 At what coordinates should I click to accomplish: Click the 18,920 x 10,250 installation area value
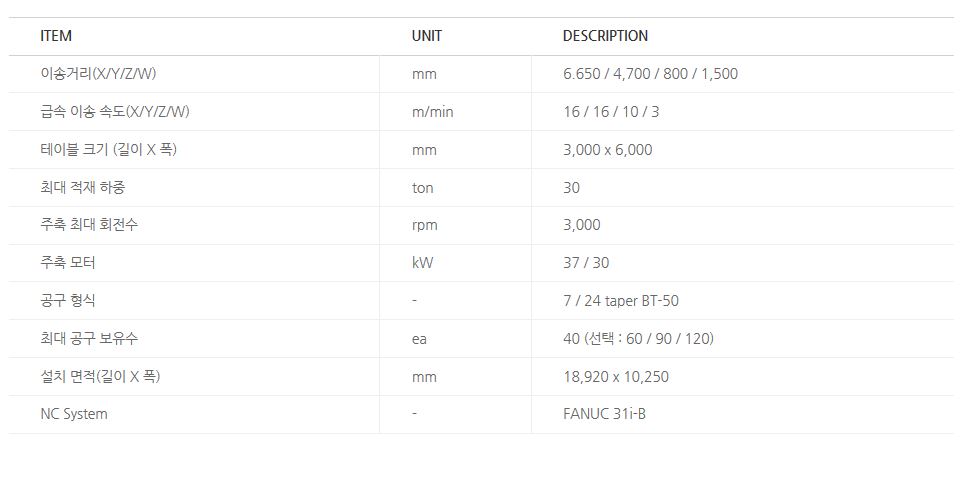616,377
